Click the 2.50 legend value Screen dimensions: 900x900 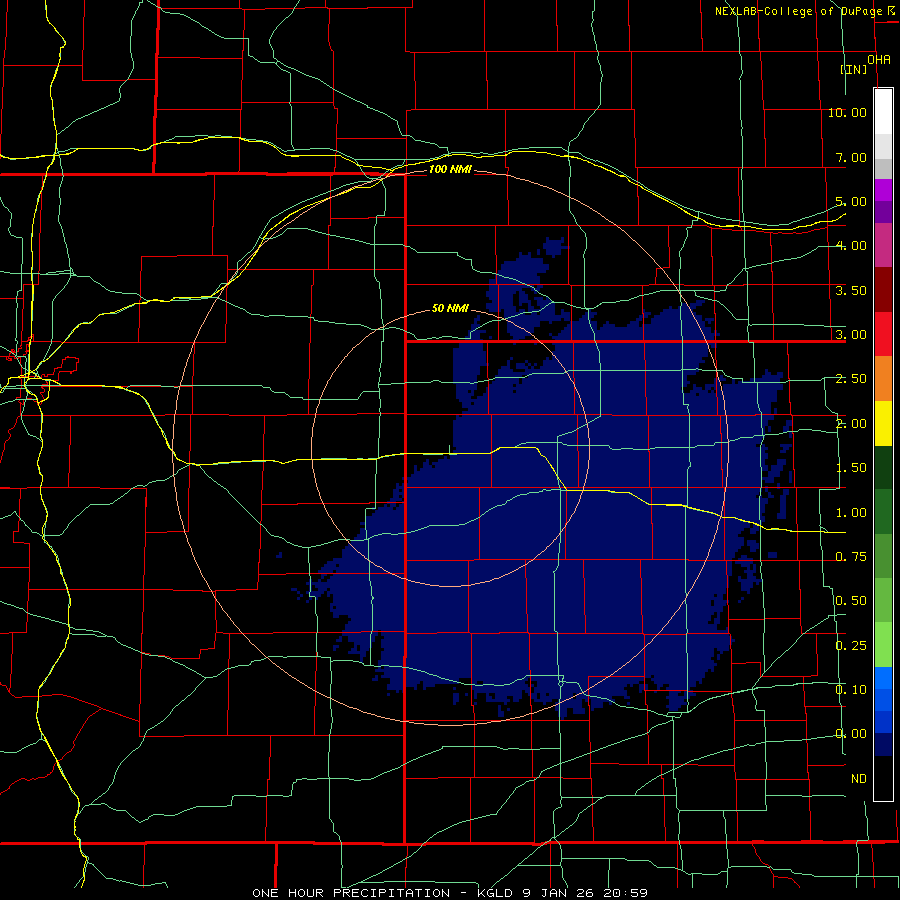[851, 379]
